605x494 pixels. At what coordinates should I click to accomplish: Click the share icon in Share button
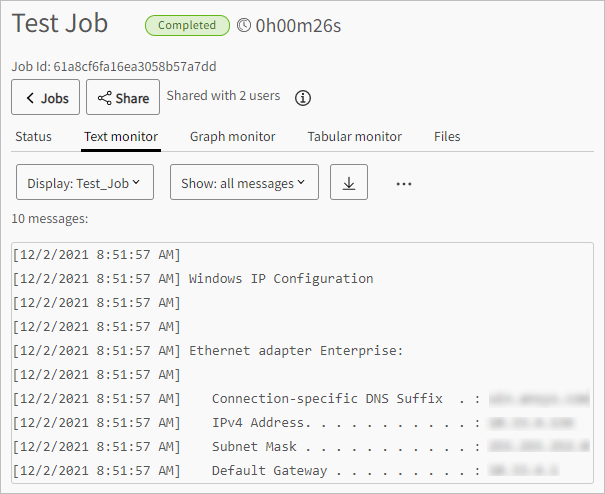point(104,98)
